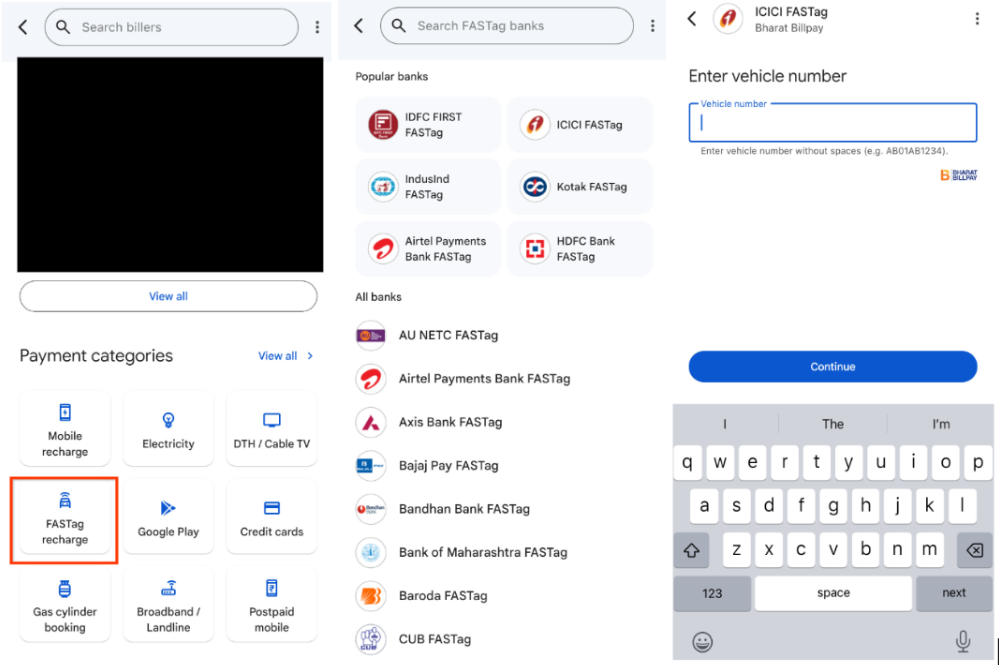Select Bajaj Pay FASTag from list
This screenshot has width=999, height=665.
[503, 466]
